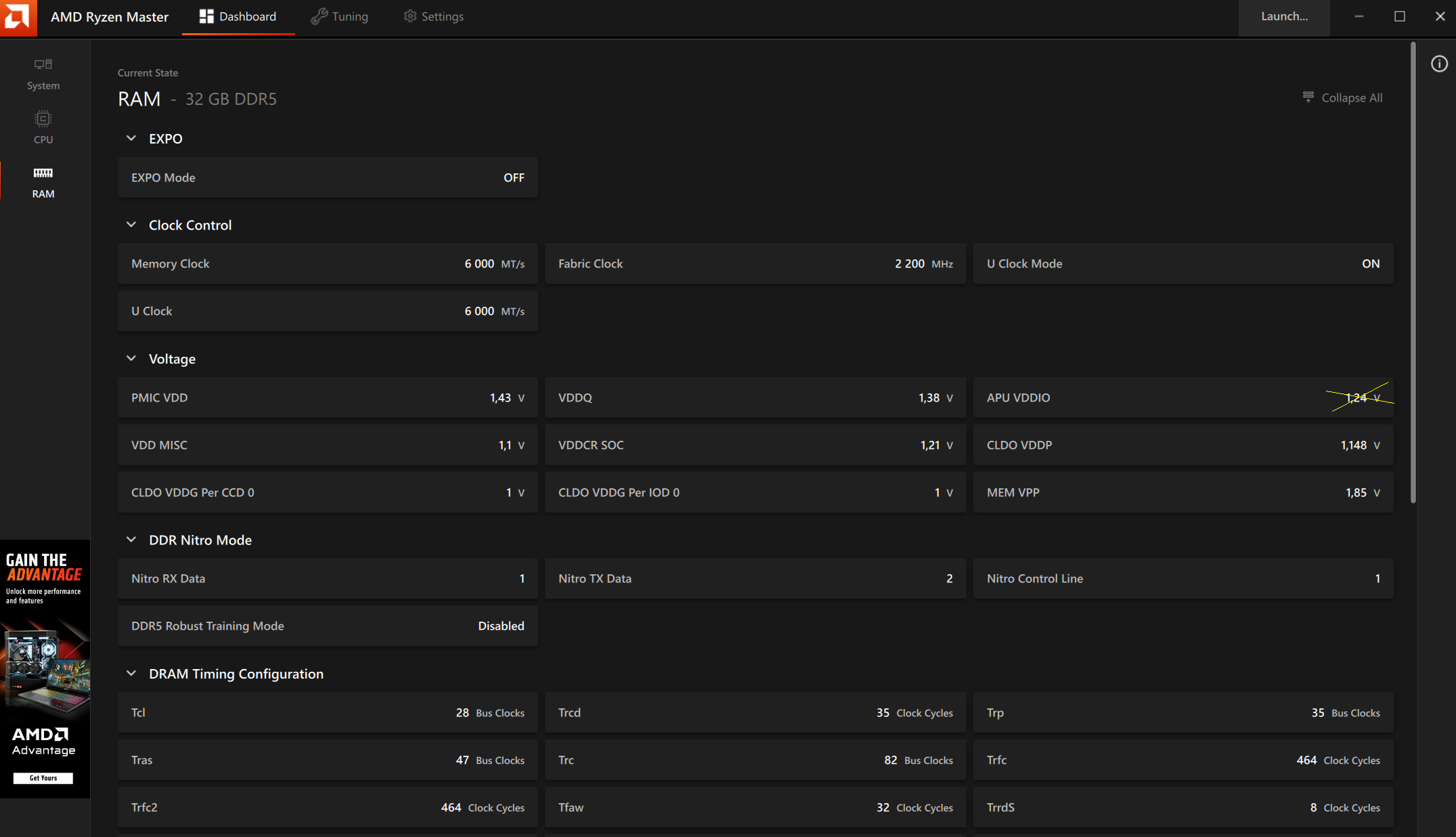Screen dimensions: 1456x837
Task: Click the vertical scrollbar thumb
Action: click(x=1413, y=271)
